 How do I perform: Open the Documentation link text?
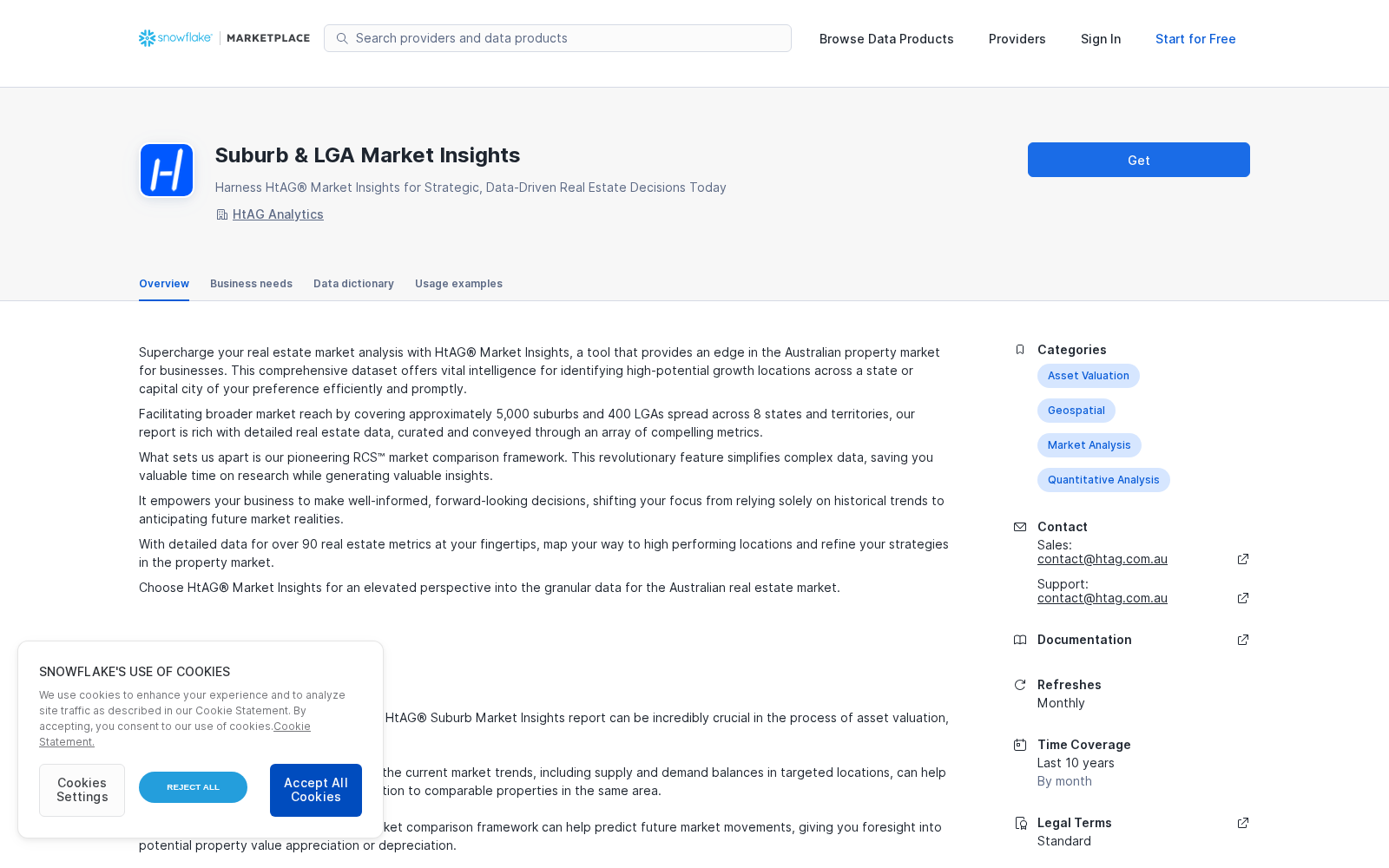(1084, 640)
